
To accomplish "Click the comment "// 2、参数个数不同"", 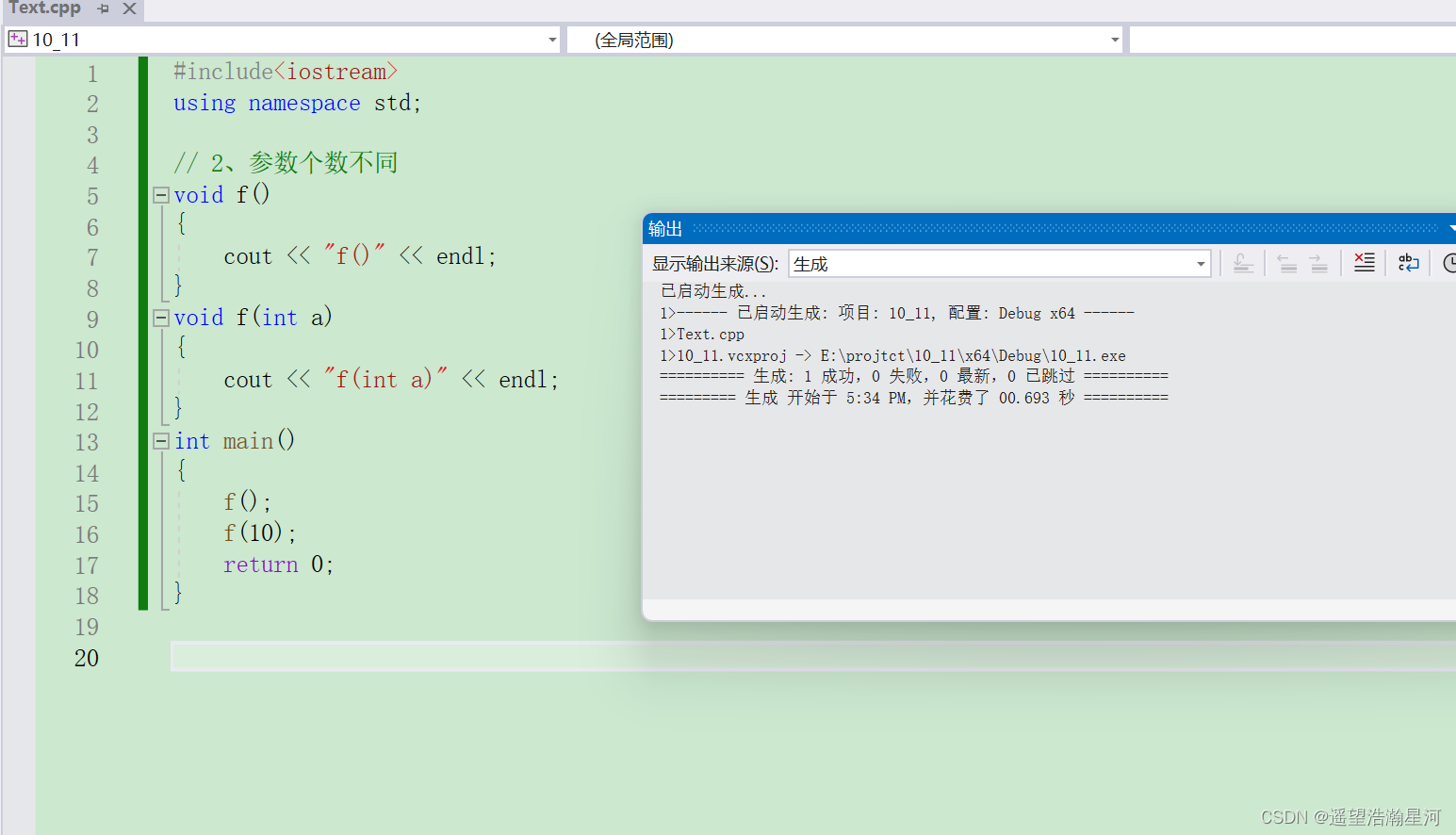I will (x=286, y=163).
